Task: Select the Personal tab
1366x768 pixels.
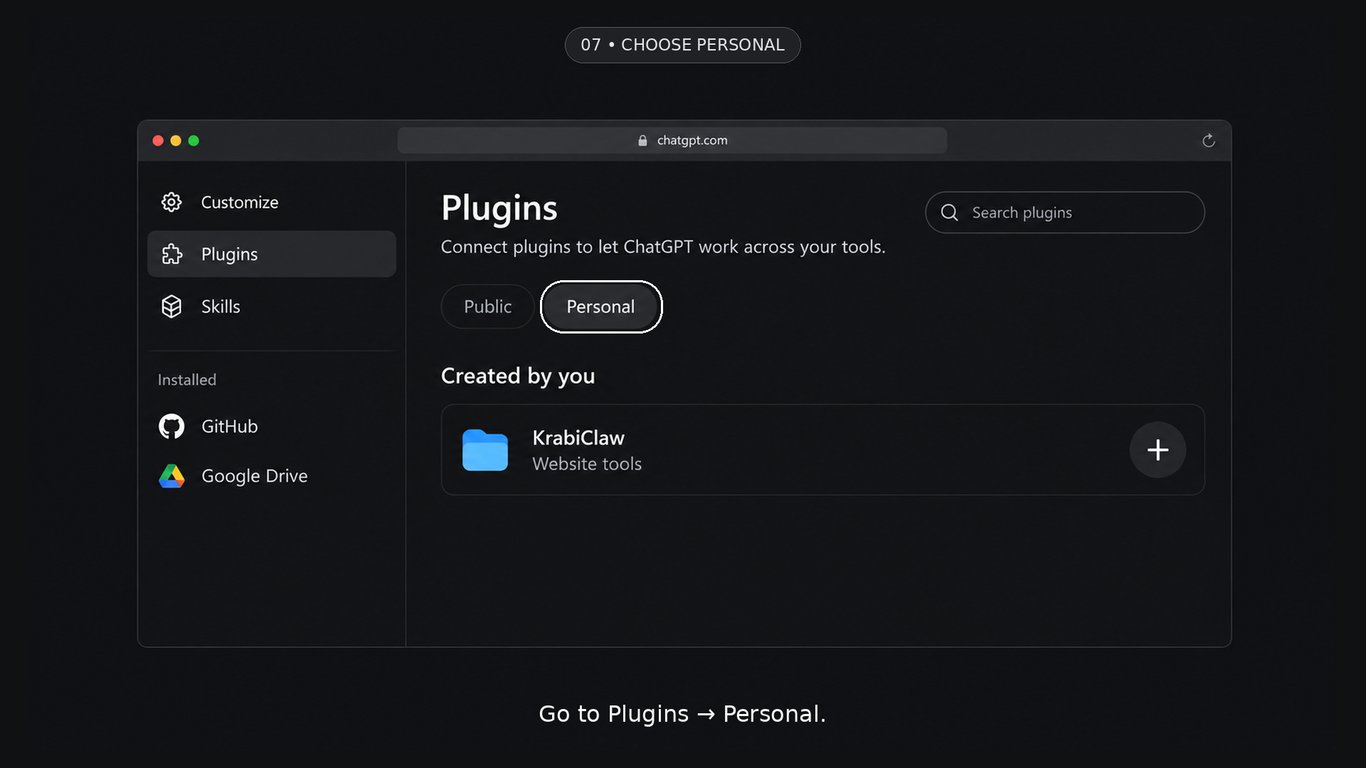Action: 601,306
